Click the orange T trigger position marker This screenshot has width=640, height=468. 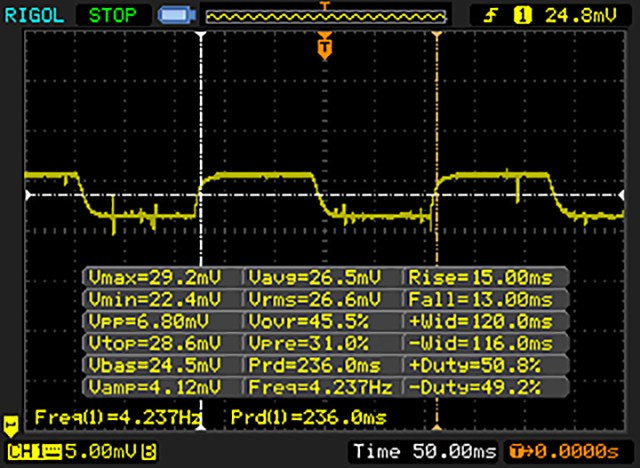324,46
